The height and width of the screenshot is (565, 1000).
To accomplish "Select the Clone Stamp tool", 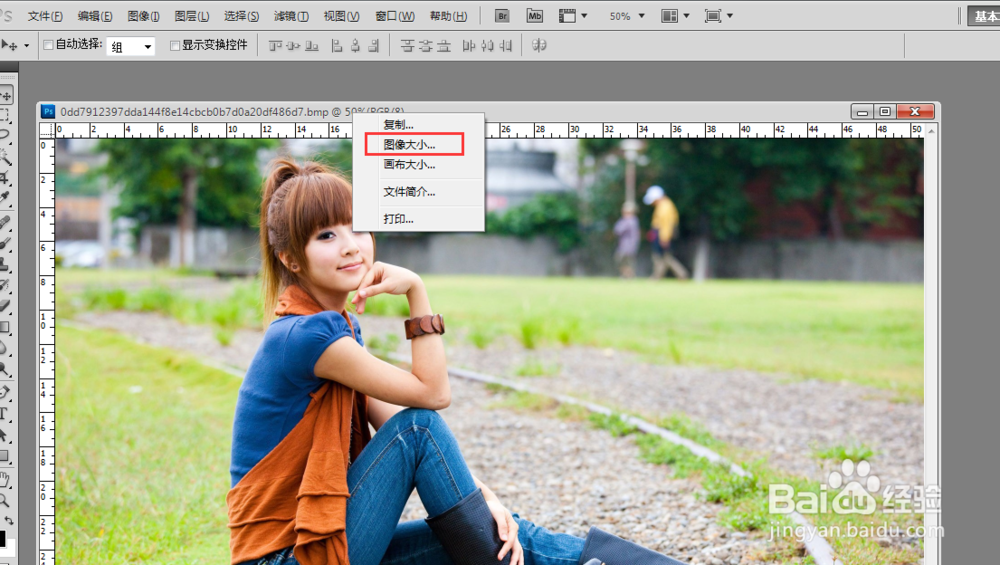I will pyautogui.click(x=5, y=263).
